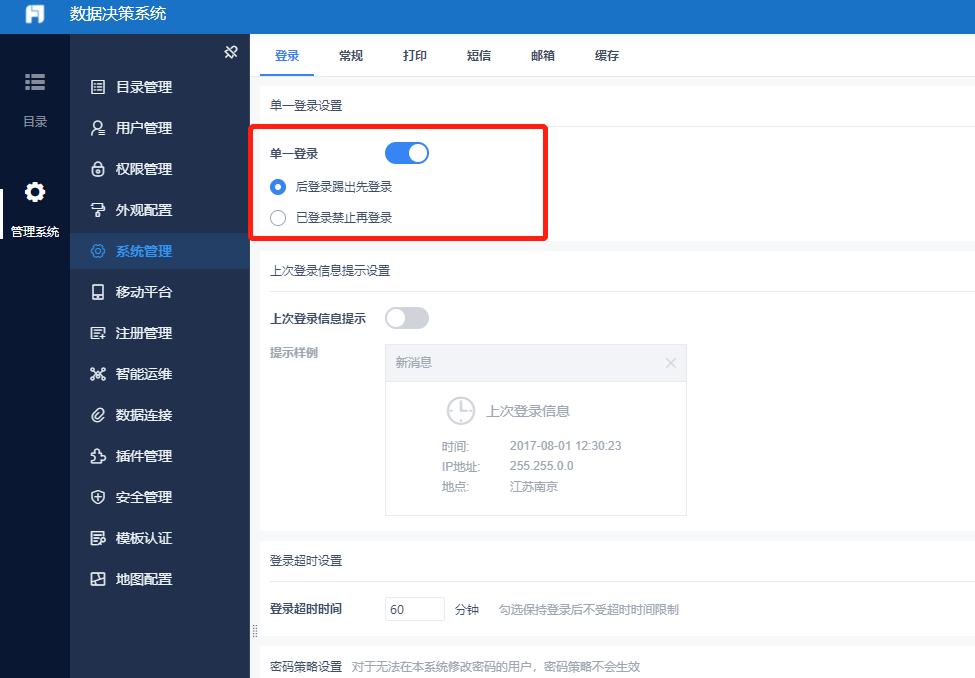Image resolution: width=975 pixels, height=678 pixels.
Task: Select 后登录踢出先登录 radio option
Action: tap(278, 187)
